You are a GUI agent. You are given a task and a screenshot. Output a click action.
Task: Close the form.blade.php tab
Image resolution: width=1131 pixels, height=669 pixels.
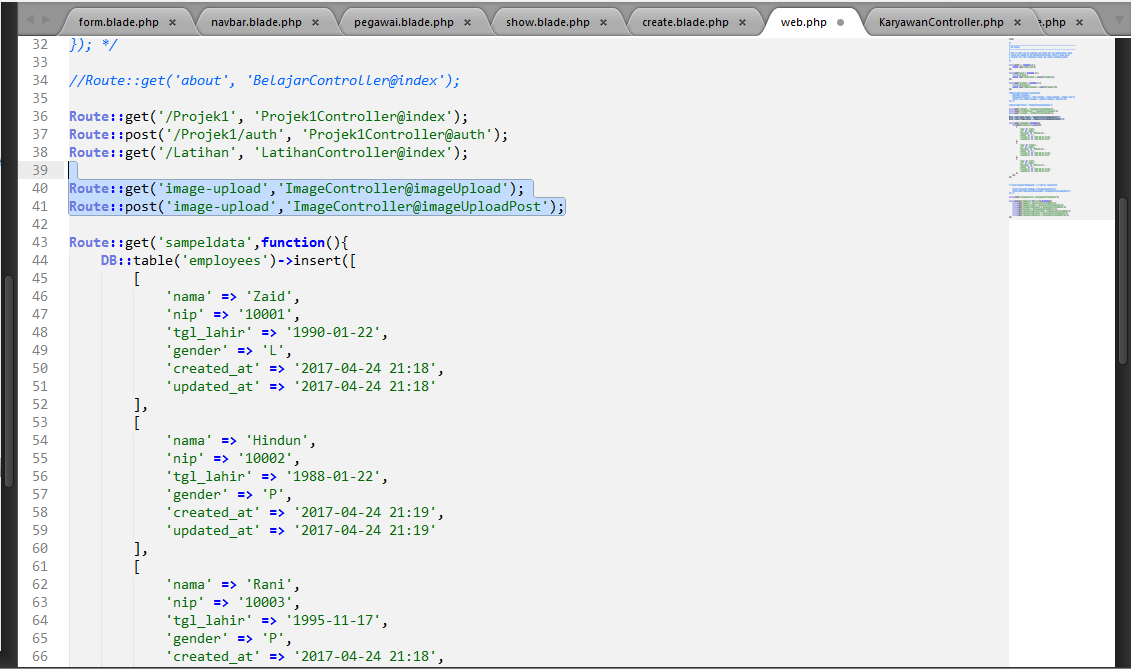click(x=172, y=22)
